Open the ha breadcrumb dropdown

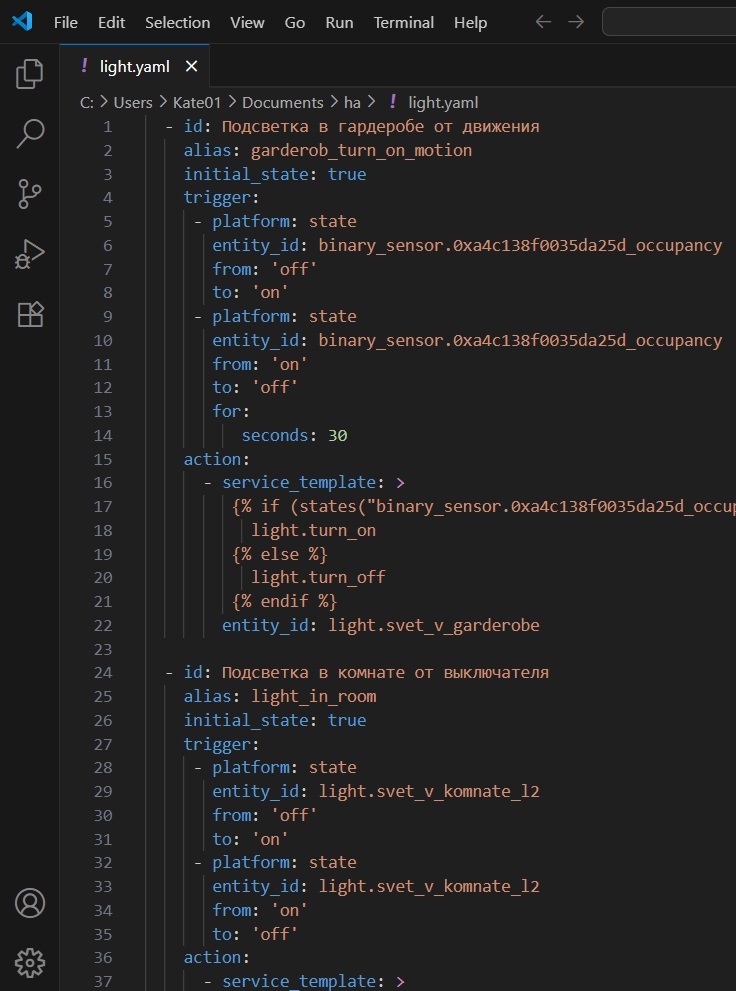[x=352, y=102]
